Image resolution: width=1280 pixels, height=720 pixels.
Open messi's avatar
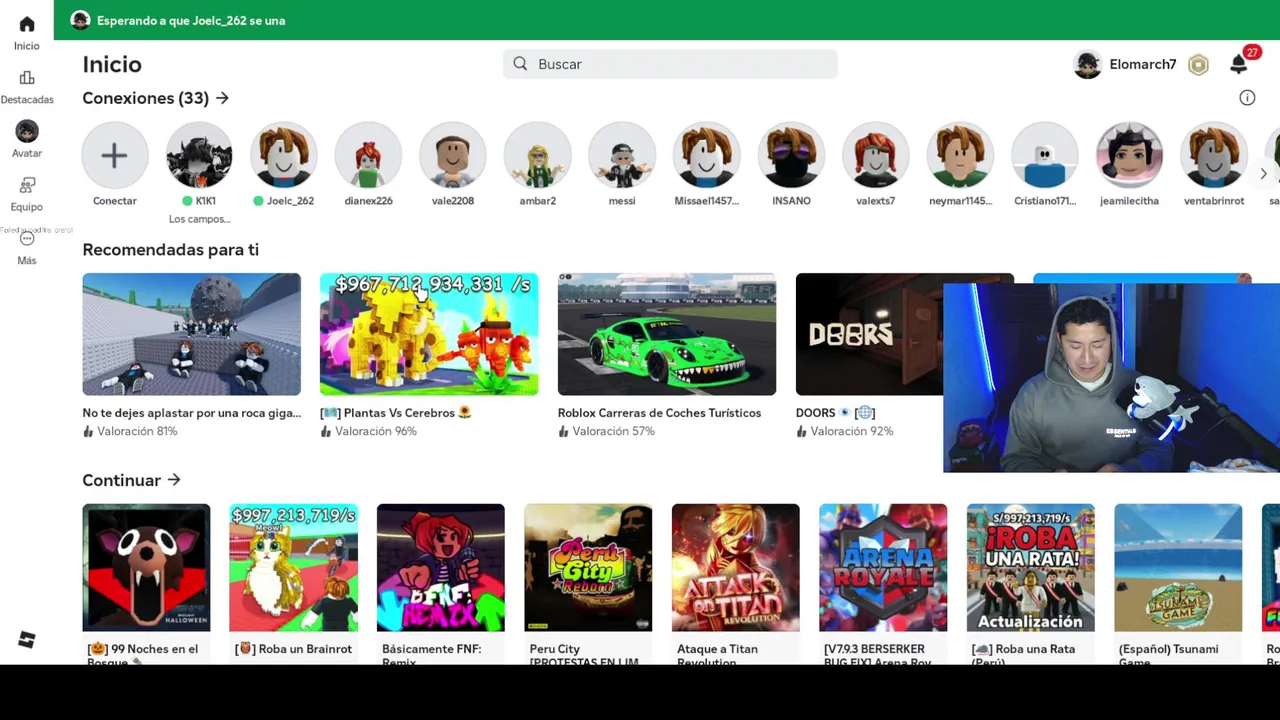coord(622,155)
